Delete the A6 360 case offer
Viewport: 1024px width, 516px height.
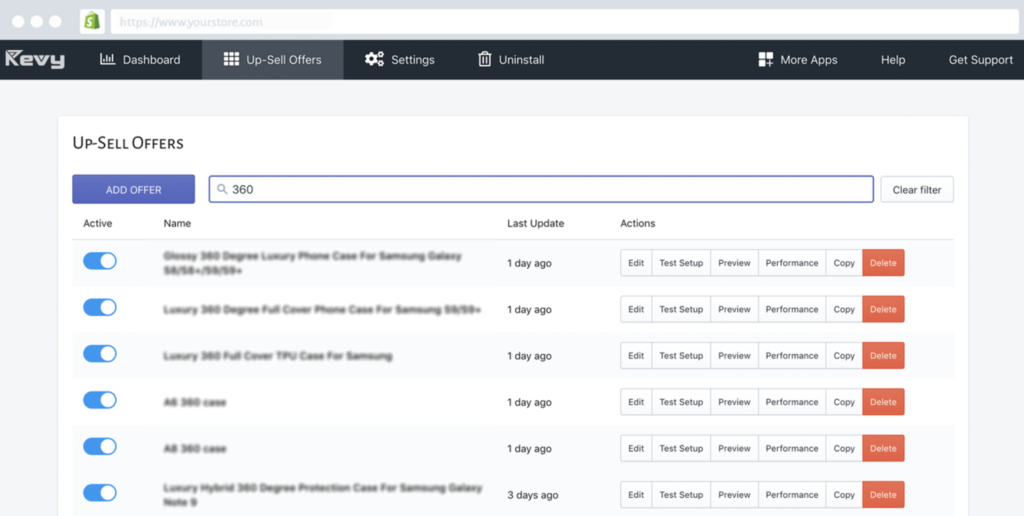point(883,402)
